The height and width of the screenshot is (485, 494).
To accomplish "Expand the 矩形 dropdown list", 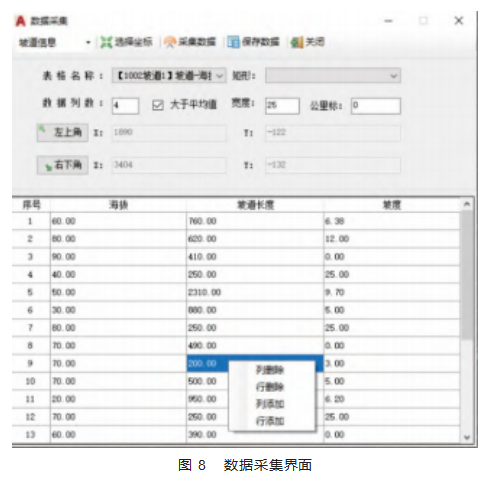I will click(x=333, y=76).
